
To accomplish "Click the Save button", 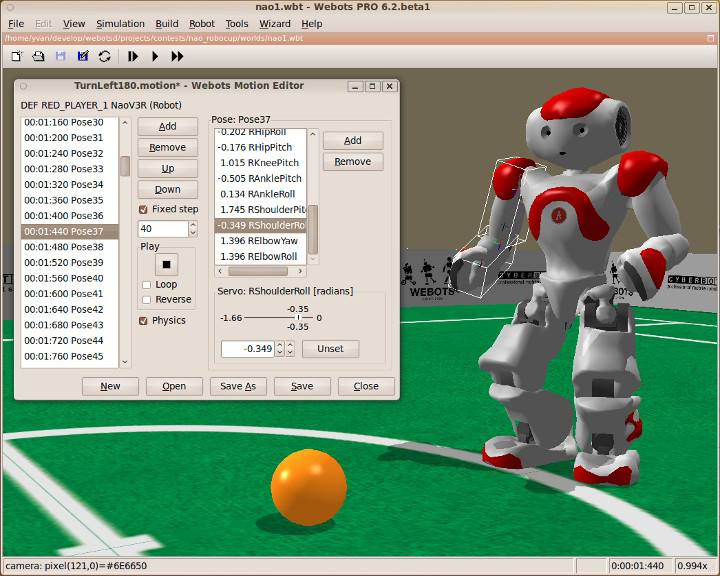I will tap(302, 386).
